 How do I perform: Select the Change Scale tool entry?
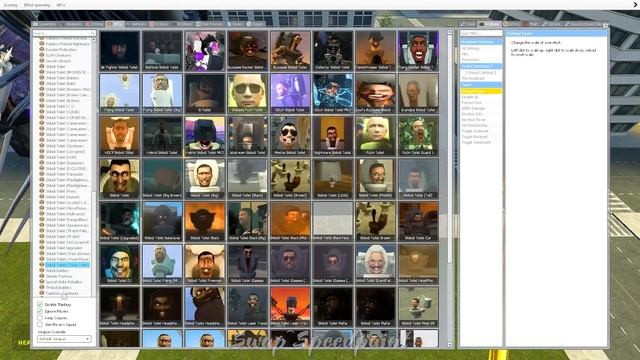tap(481, 91)
